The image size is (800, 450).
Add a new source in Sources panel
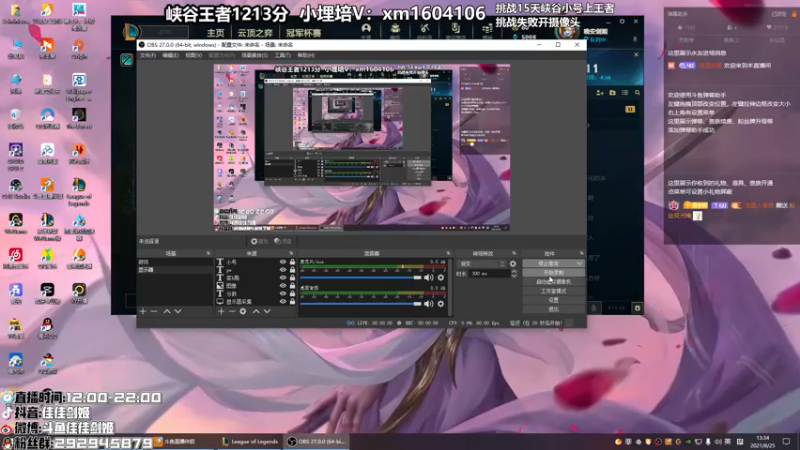tap(221, 311)
